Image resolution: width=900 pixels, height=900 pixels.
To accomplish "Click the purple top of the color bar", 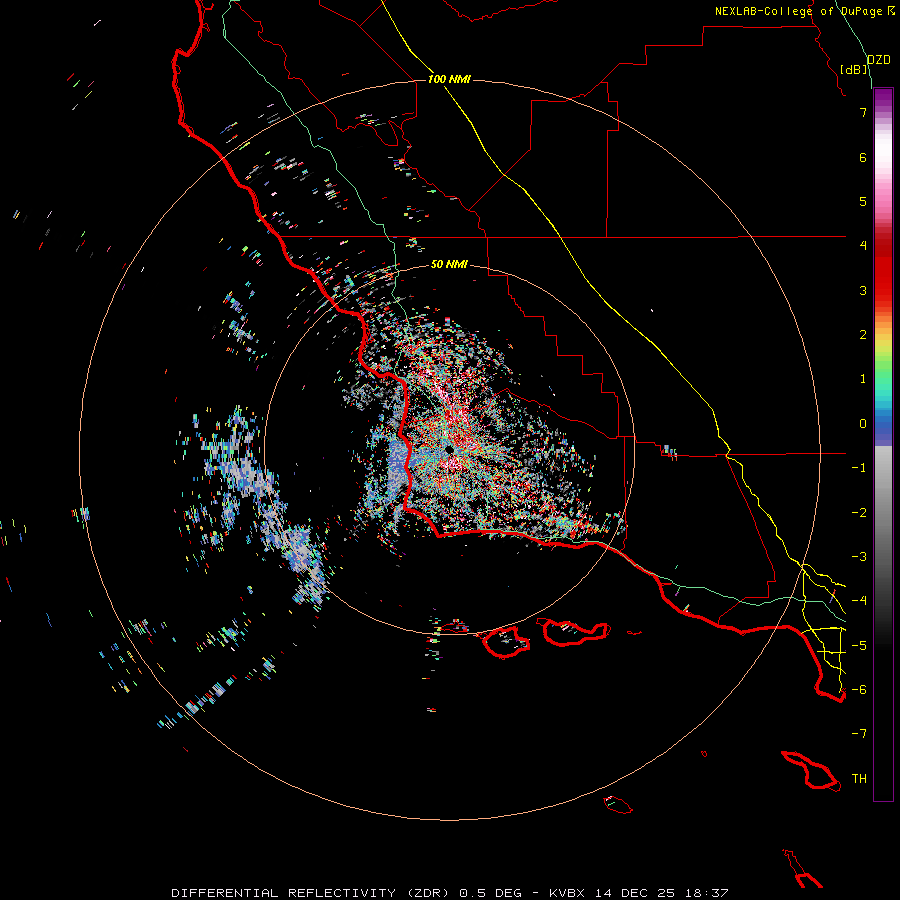I will pyautogui.click(x=883, y=98).
